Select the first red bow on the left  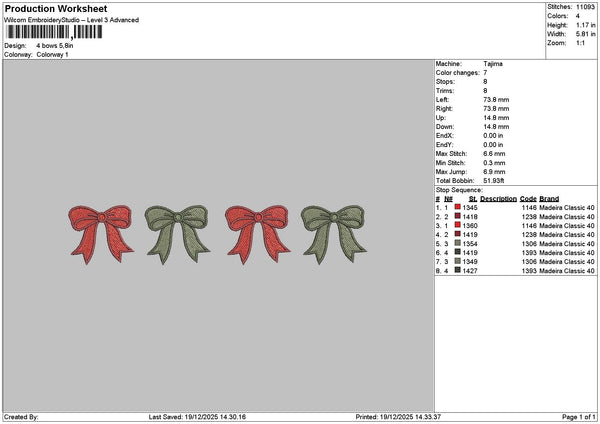pos(101,234)
